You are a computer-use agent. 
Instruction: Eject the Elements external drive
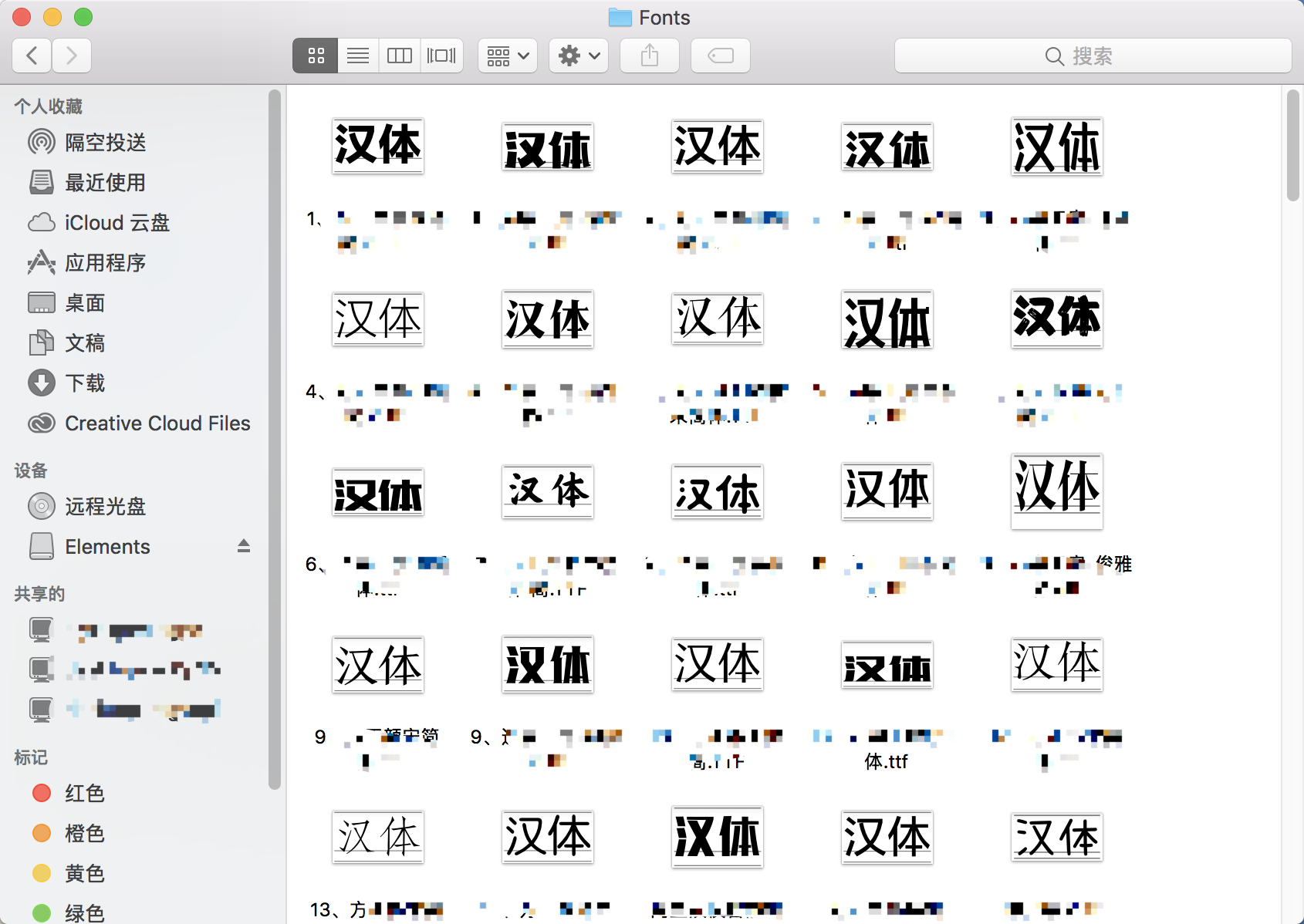[244, 546]
